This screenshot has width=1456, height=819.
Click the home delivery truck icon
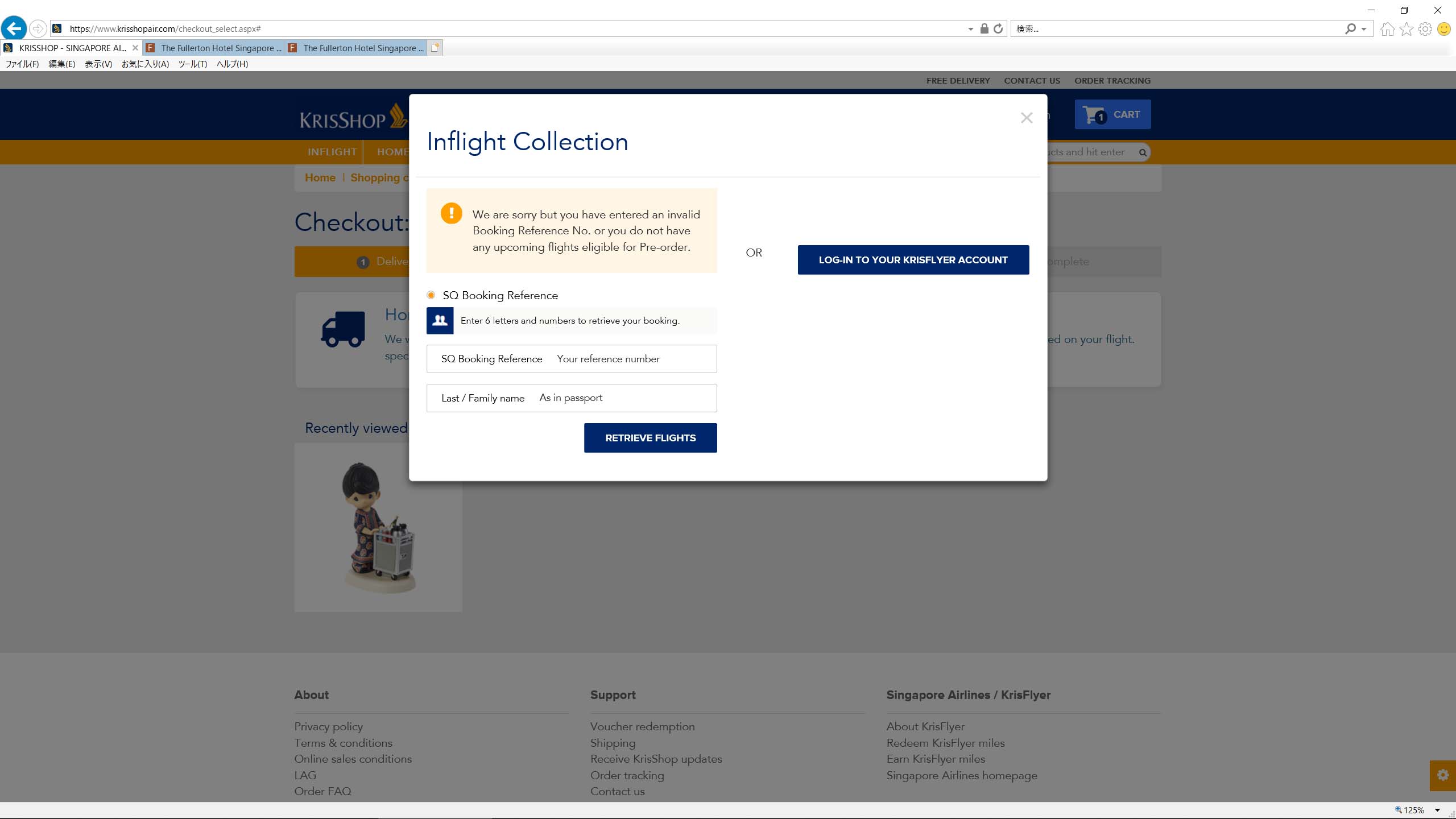tap(343, 329)
